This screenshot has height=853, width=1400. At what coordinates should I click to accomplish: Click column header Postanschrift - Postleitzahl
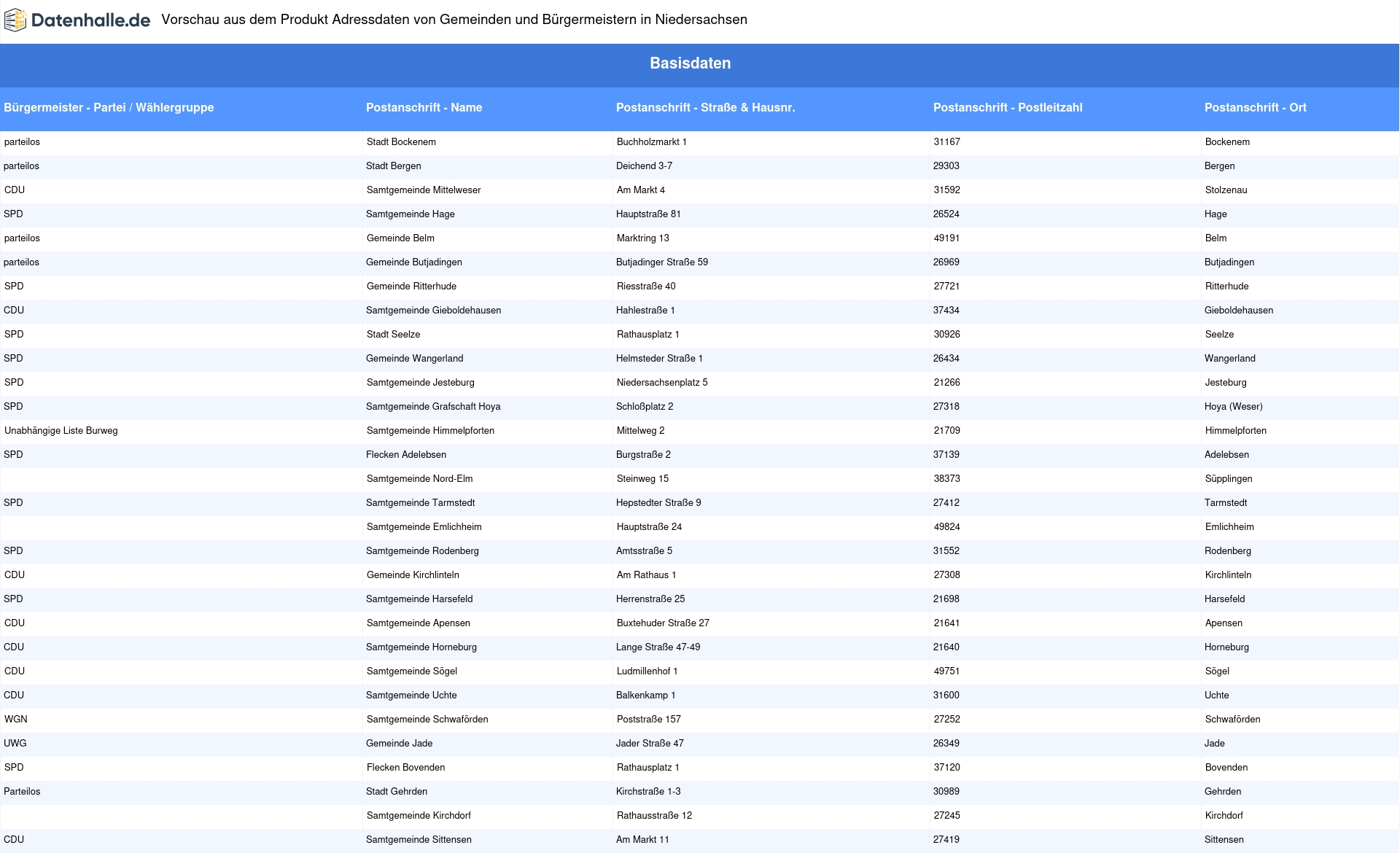[1008, 107]
